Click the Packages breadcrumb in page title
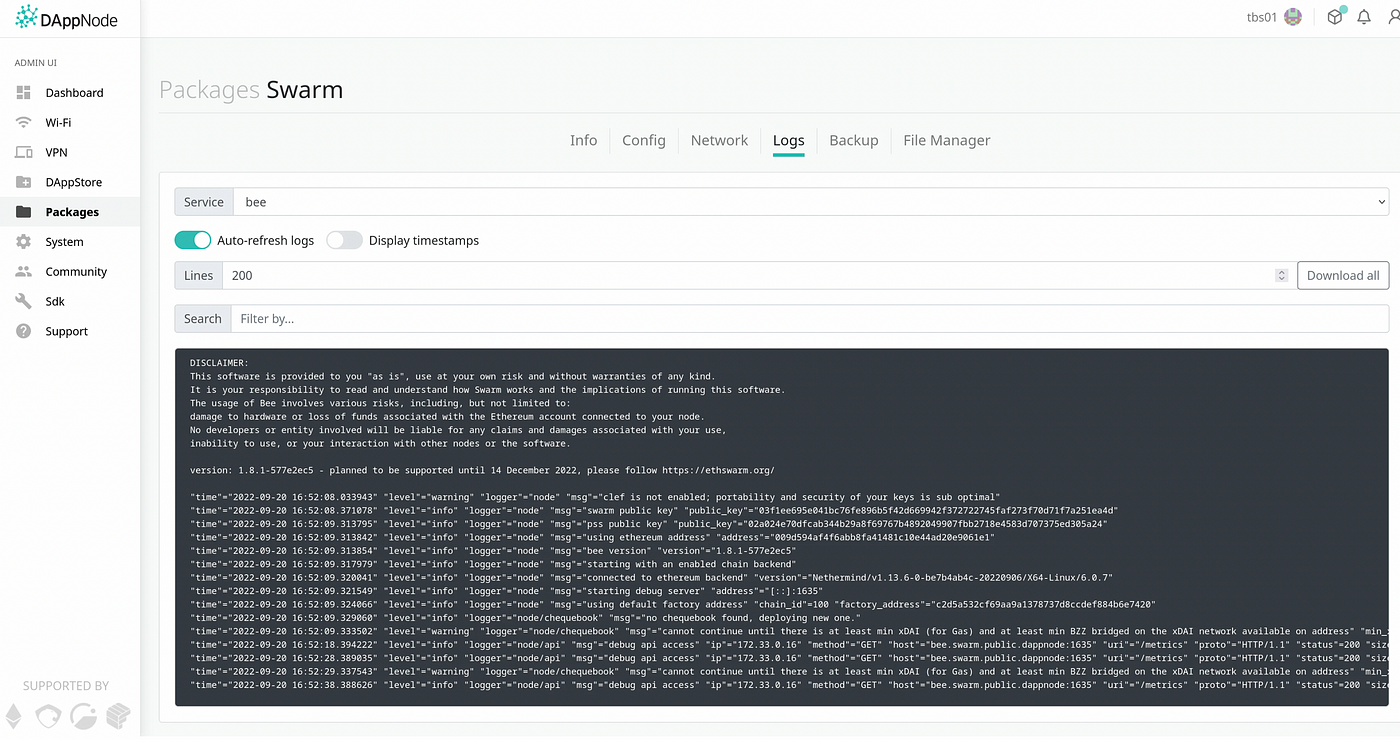The height and width of the screenshot is (740, 1400). click(210, 90)
